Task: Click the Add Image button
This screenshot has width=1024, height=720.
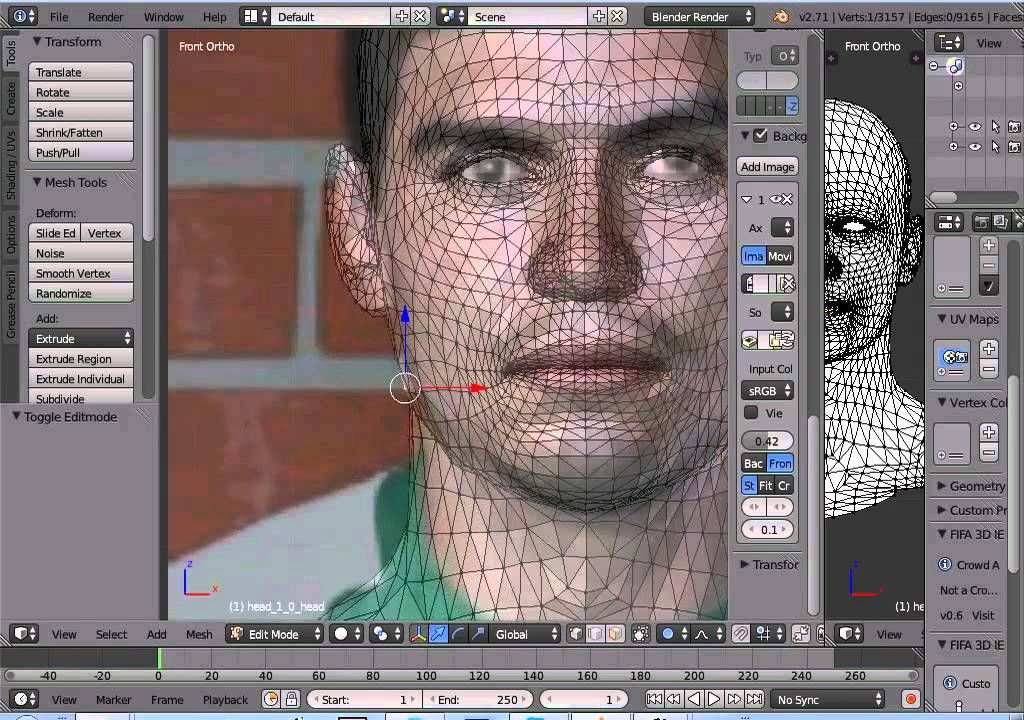Action: pyautogui.click(x=767, y=167)
